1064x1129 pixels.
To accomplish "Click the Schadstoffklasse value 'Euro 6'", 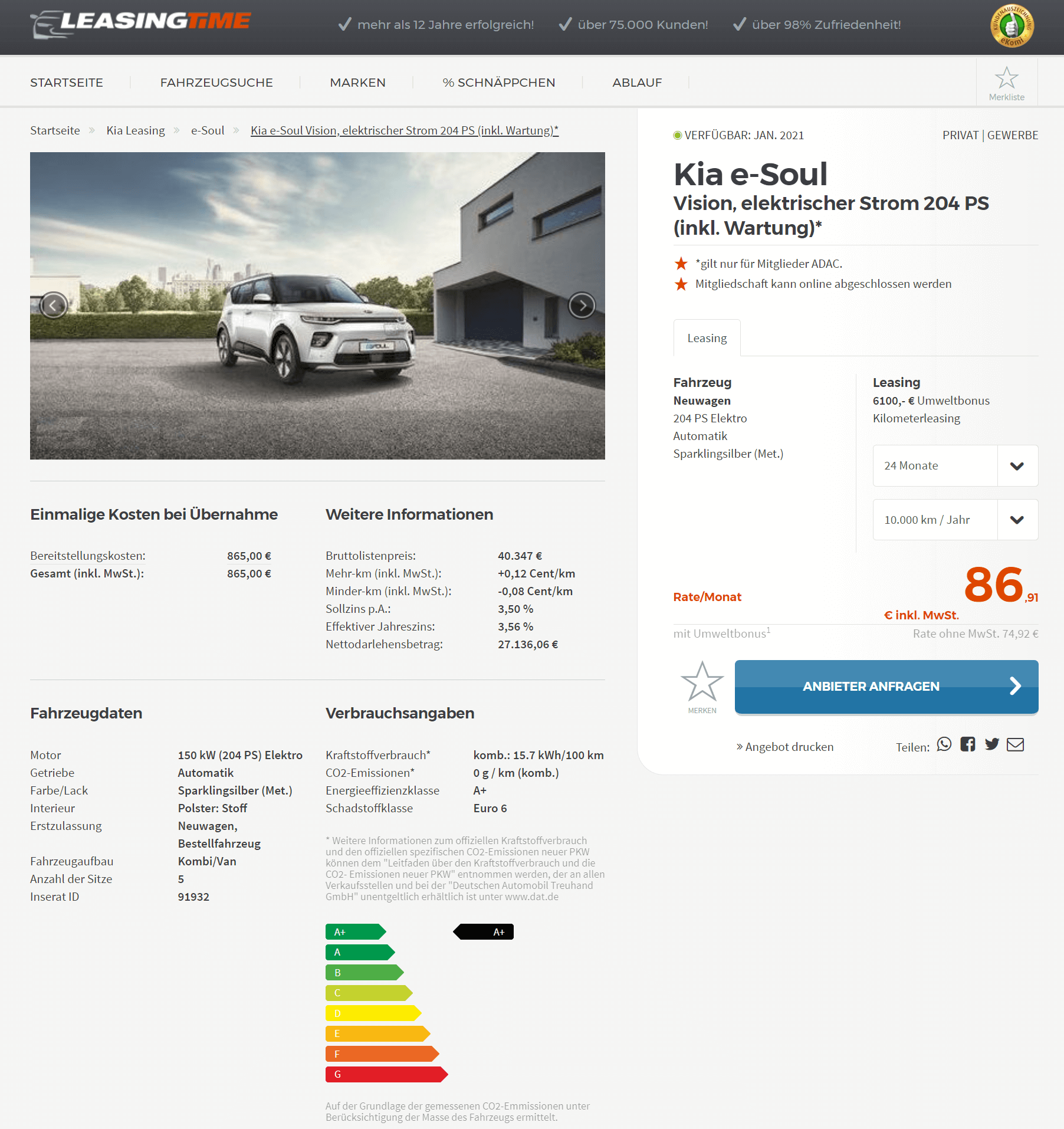I will coord(490,808).
